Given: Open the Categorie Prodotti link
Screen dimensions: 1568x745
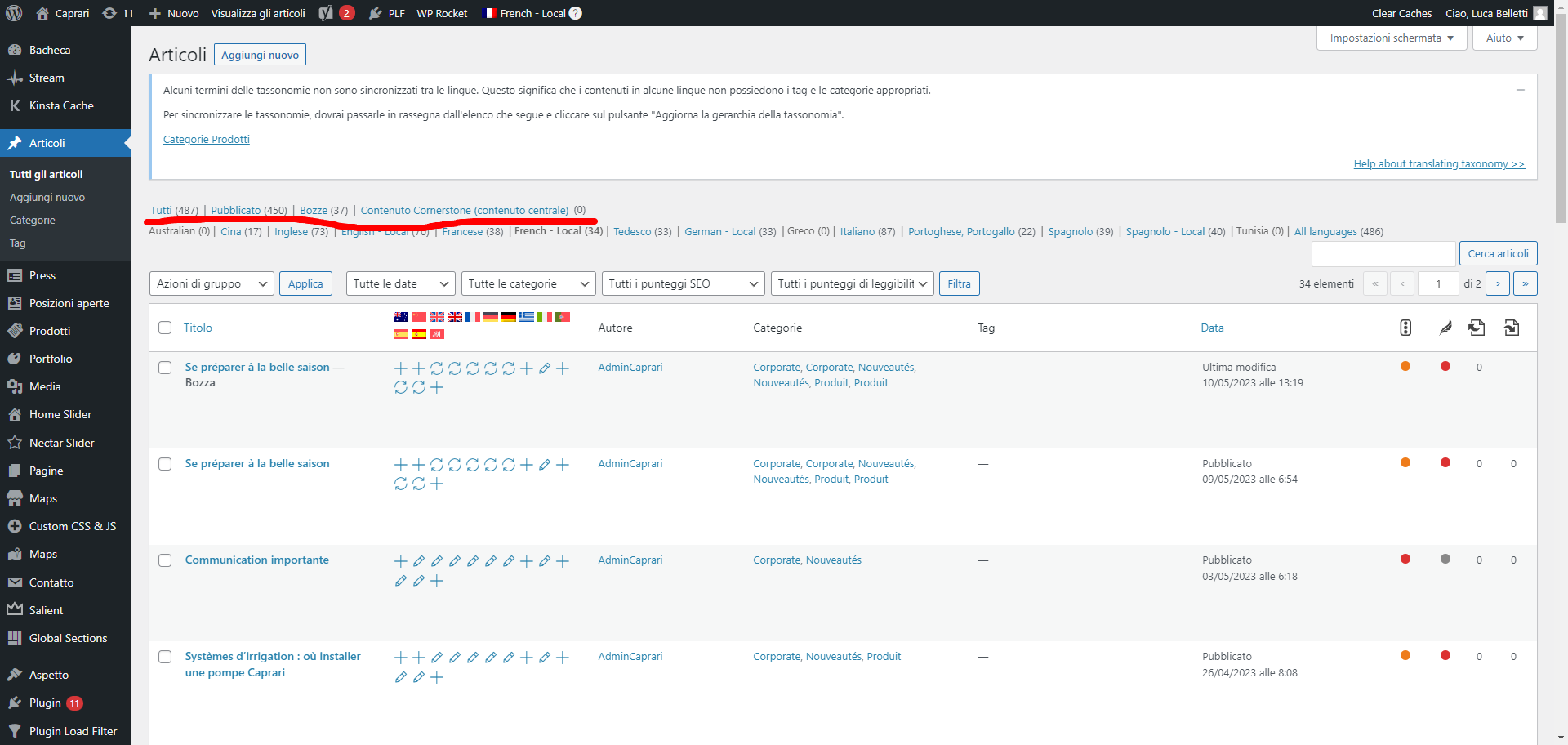Looking at the screenshot, I should 207,139.
